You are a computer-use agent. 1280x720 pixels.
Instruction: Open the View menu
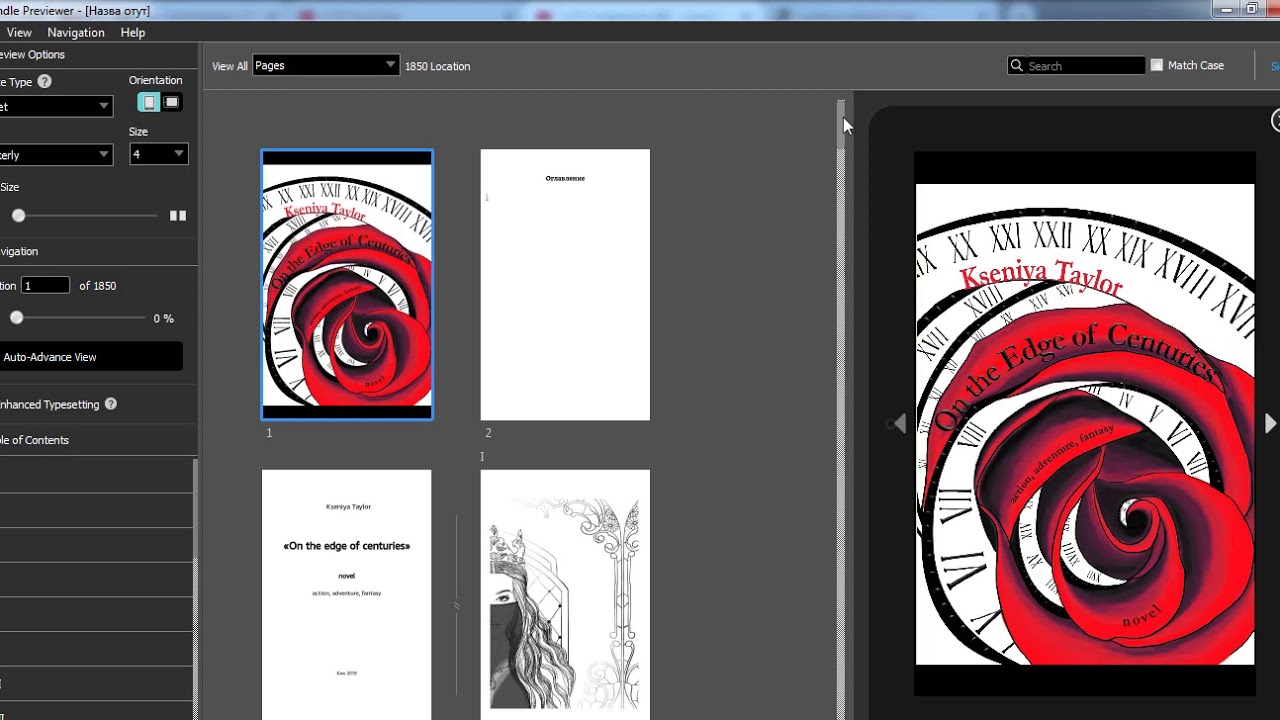19,32
